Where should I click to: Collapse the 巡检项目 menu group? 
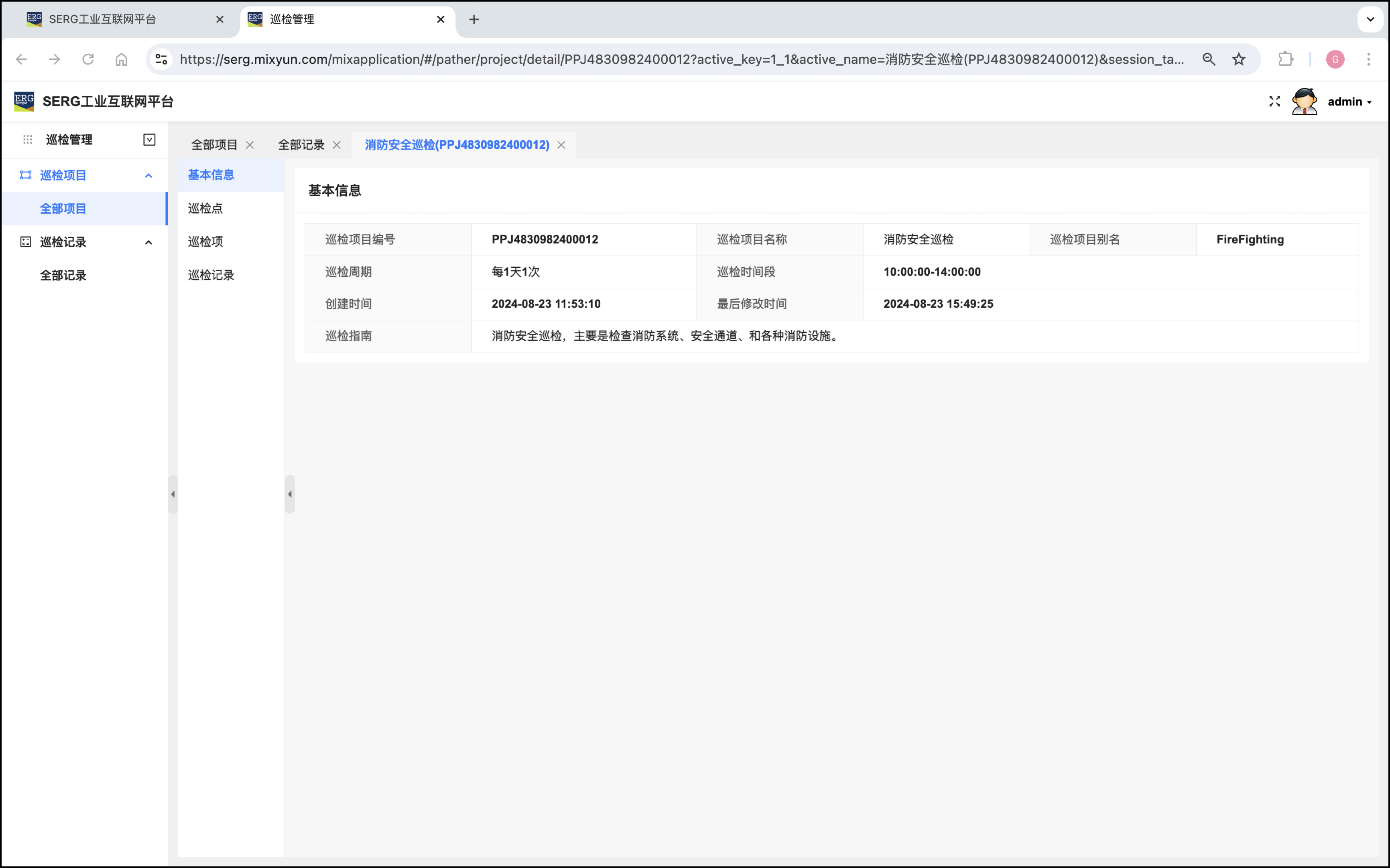148,176
